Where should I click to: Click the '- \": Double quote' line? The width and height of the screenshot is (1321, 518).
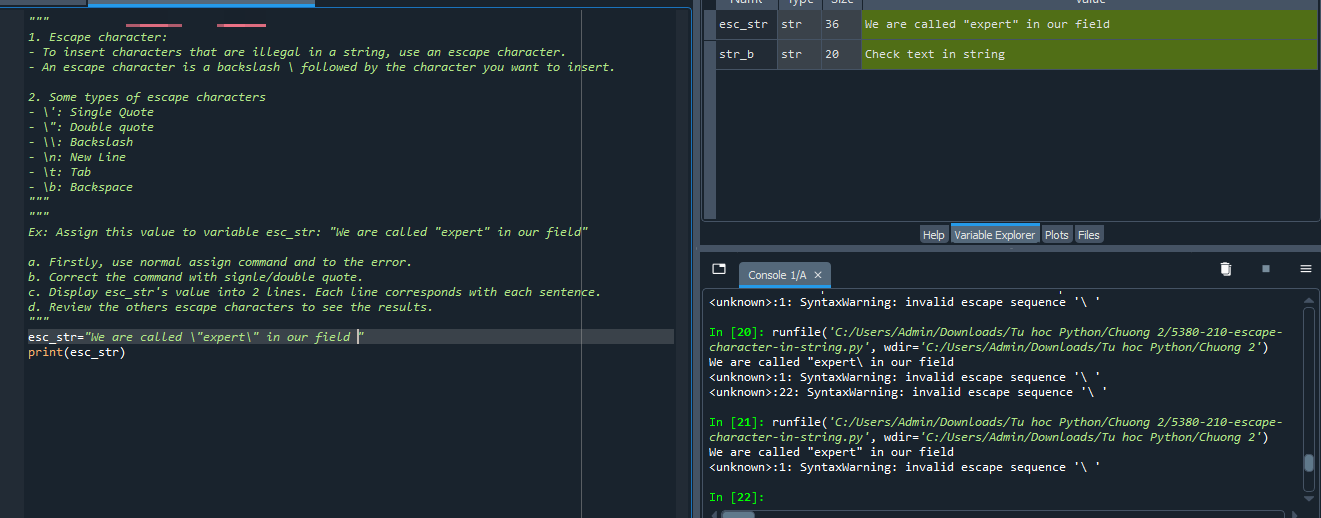[x=91, y=127]
